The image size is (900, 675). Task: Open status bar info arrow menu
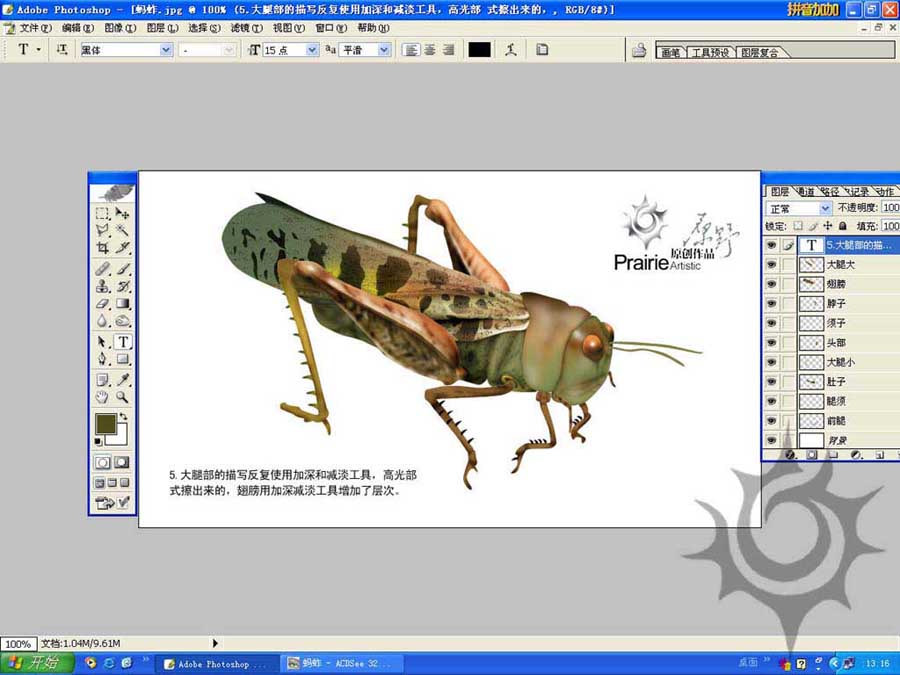pyautogui.click(x=215, y=643)
